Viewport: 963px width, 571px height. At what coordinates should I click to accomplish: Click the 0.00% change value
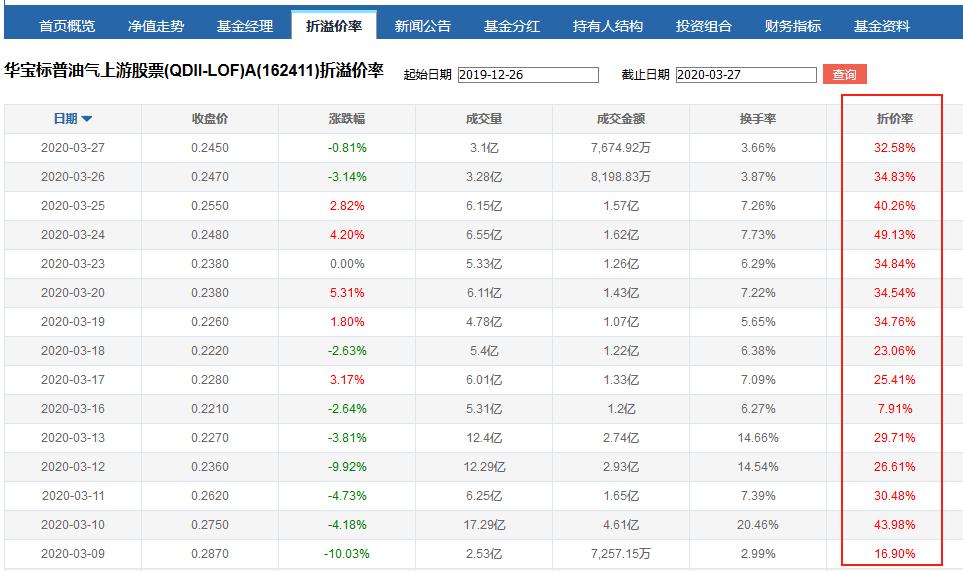(x=347, y=264)
